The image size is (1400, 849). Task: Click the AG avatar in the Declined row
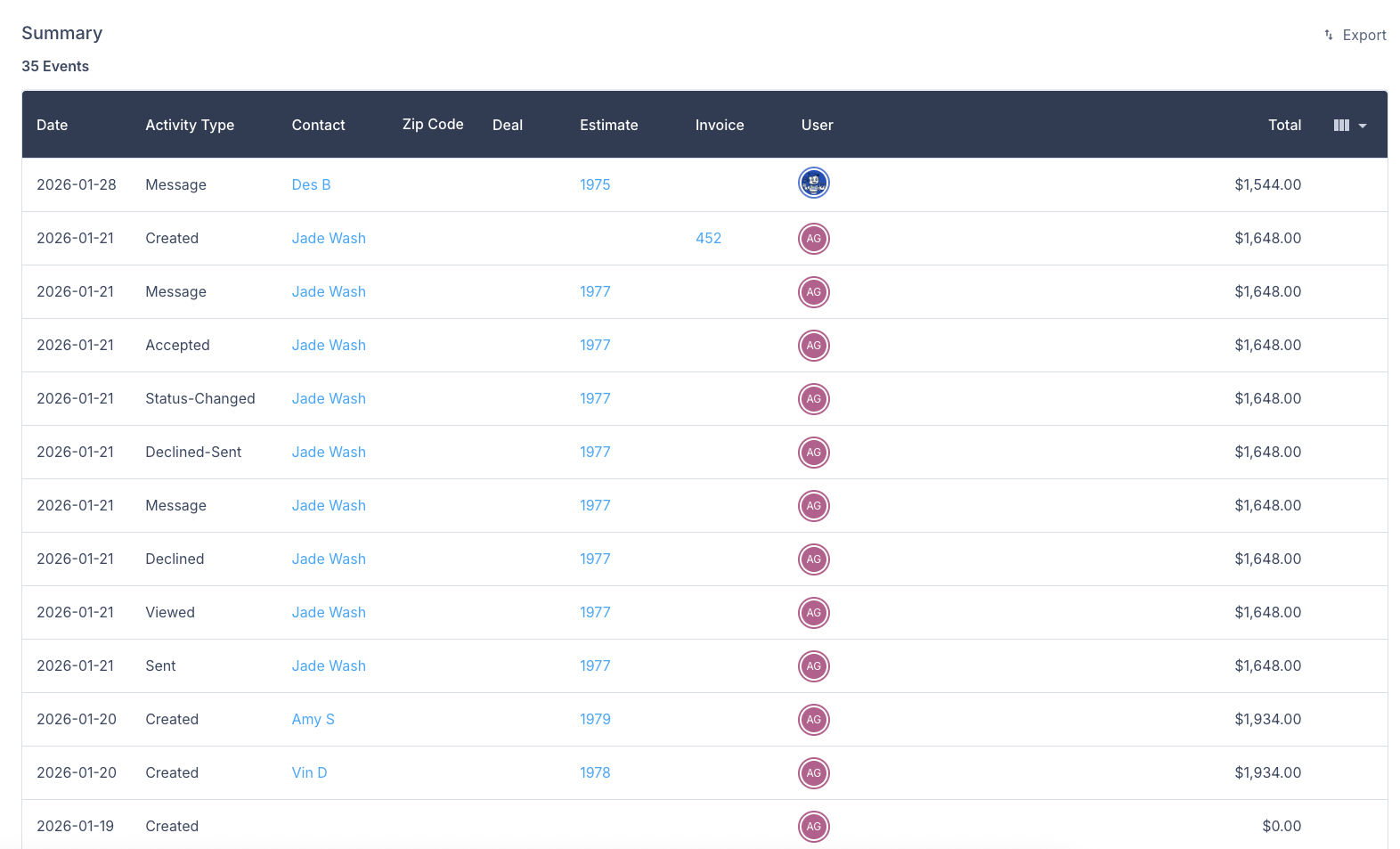tap(814, 559)
